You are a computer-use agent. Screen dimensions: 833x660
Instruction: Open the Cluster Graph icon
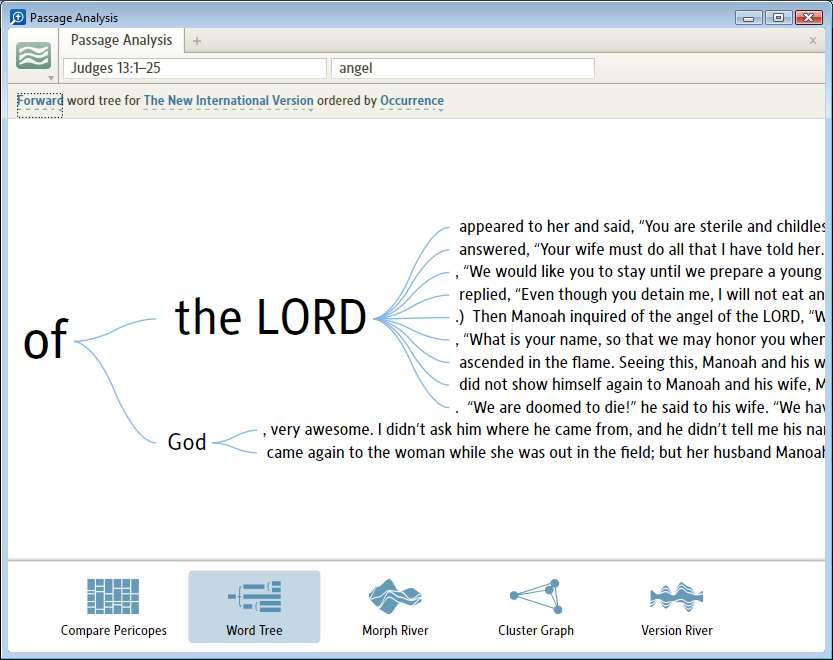(x=536, y=596)
